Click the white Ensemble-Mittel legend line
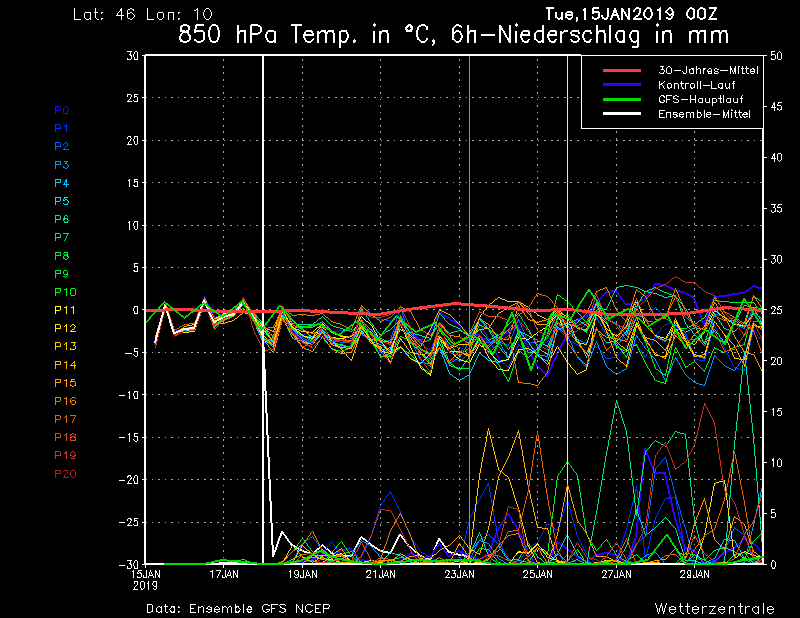800x618 pixels. point(621,114)
